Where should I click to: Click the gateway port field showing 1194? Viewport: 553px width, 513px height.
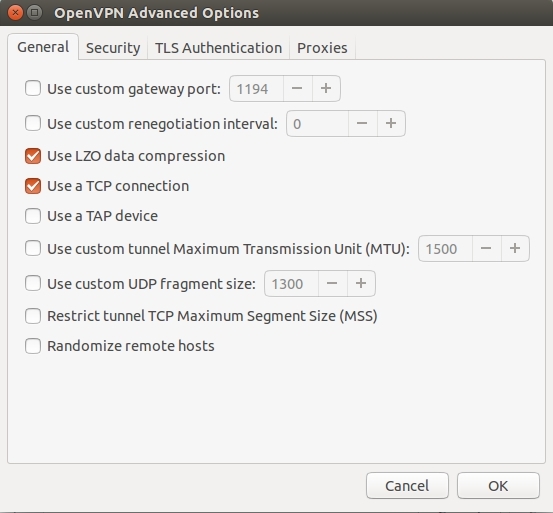click(x=256, y=88)
